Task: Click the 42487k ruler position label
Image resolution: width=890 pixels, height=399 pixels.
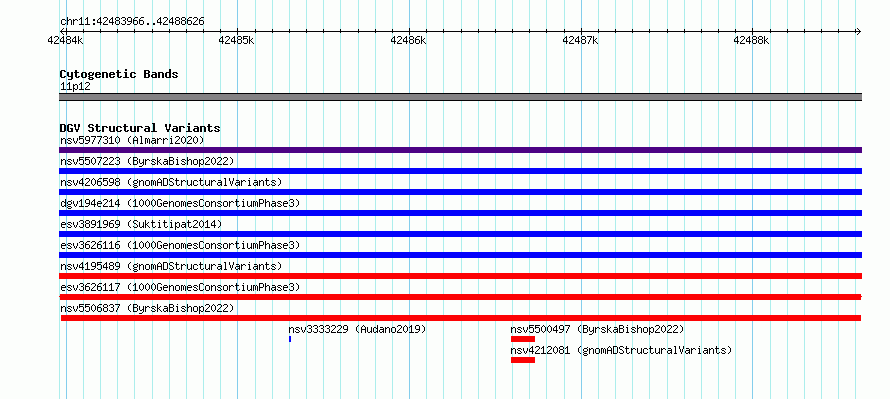Action: [580, 40]
